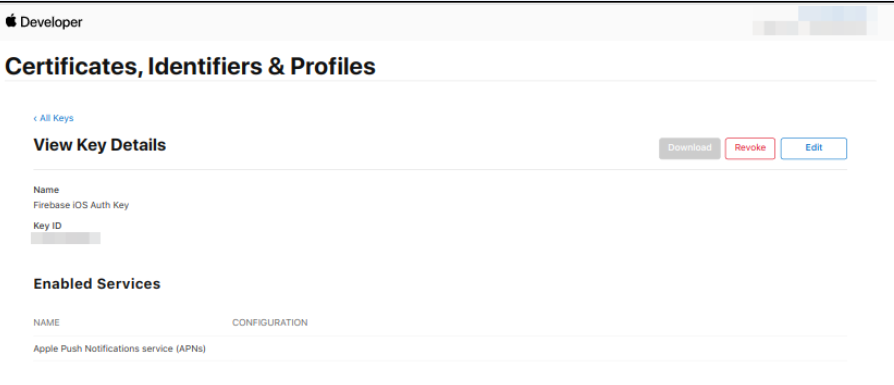Select the blurred Key ID value
This screenshot has width=894, height=385.
pyautogui.click(x=66, y=238)
